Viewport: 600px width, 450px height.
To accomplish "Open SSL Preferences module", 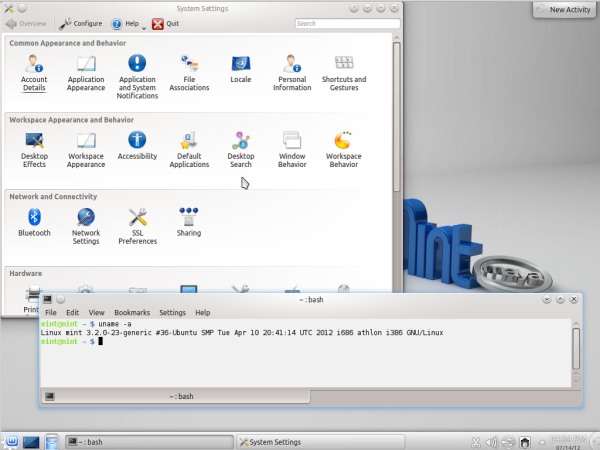I will coord(137,225).
